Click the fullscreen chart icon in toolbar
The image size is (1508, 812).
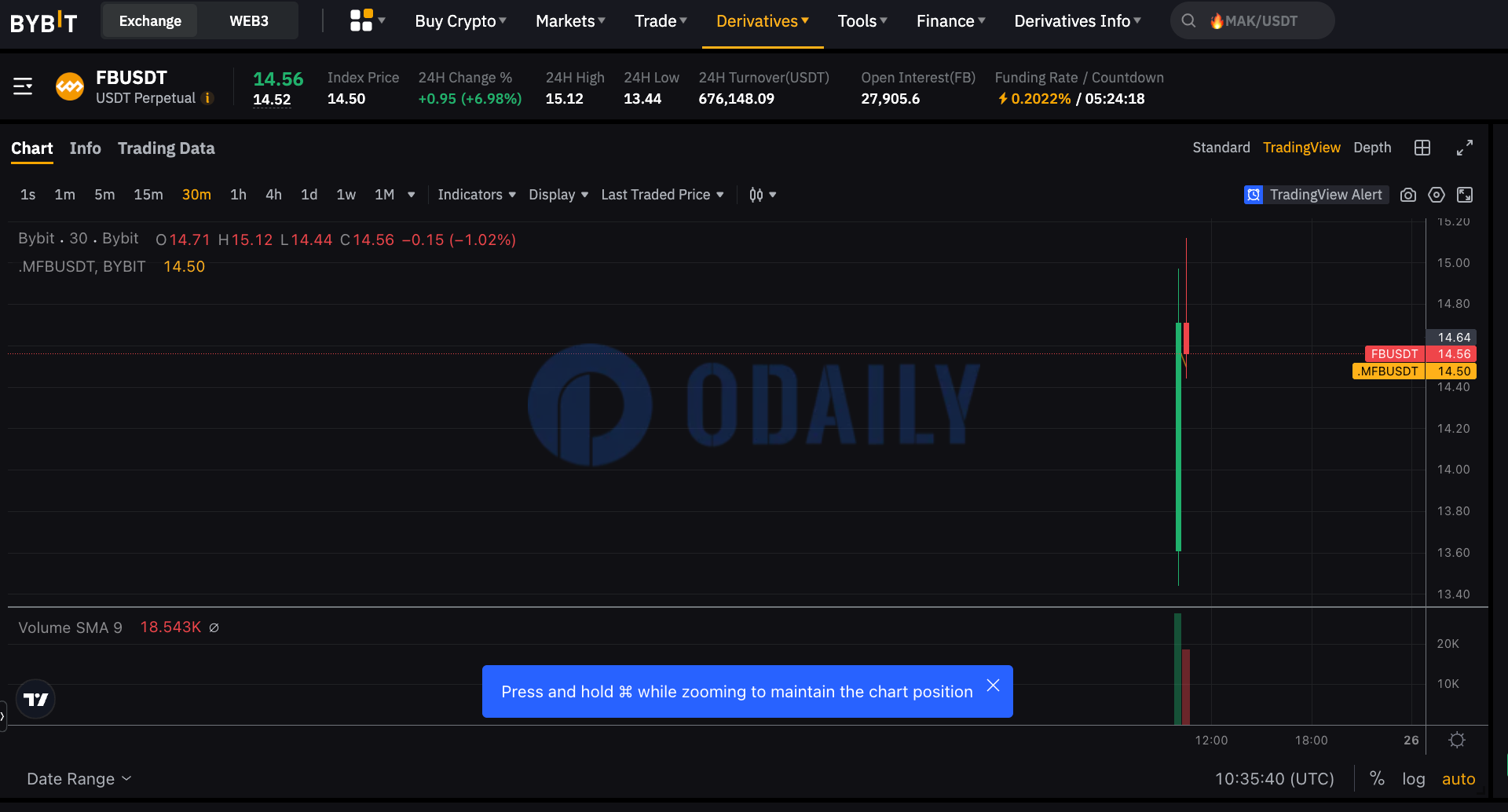[1465, 195]
